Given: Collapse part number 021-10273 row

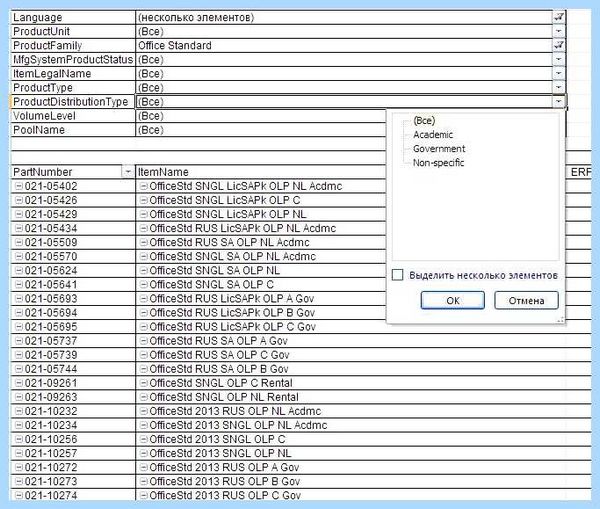Looking at the screenshot, I should [x=19, y=481].
